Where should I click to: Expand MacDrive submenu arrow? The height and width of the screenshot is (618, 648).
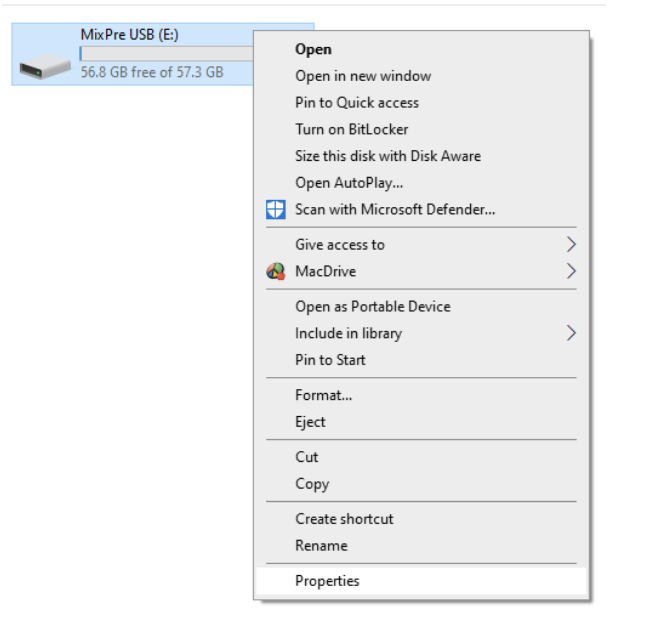[571, 272]
